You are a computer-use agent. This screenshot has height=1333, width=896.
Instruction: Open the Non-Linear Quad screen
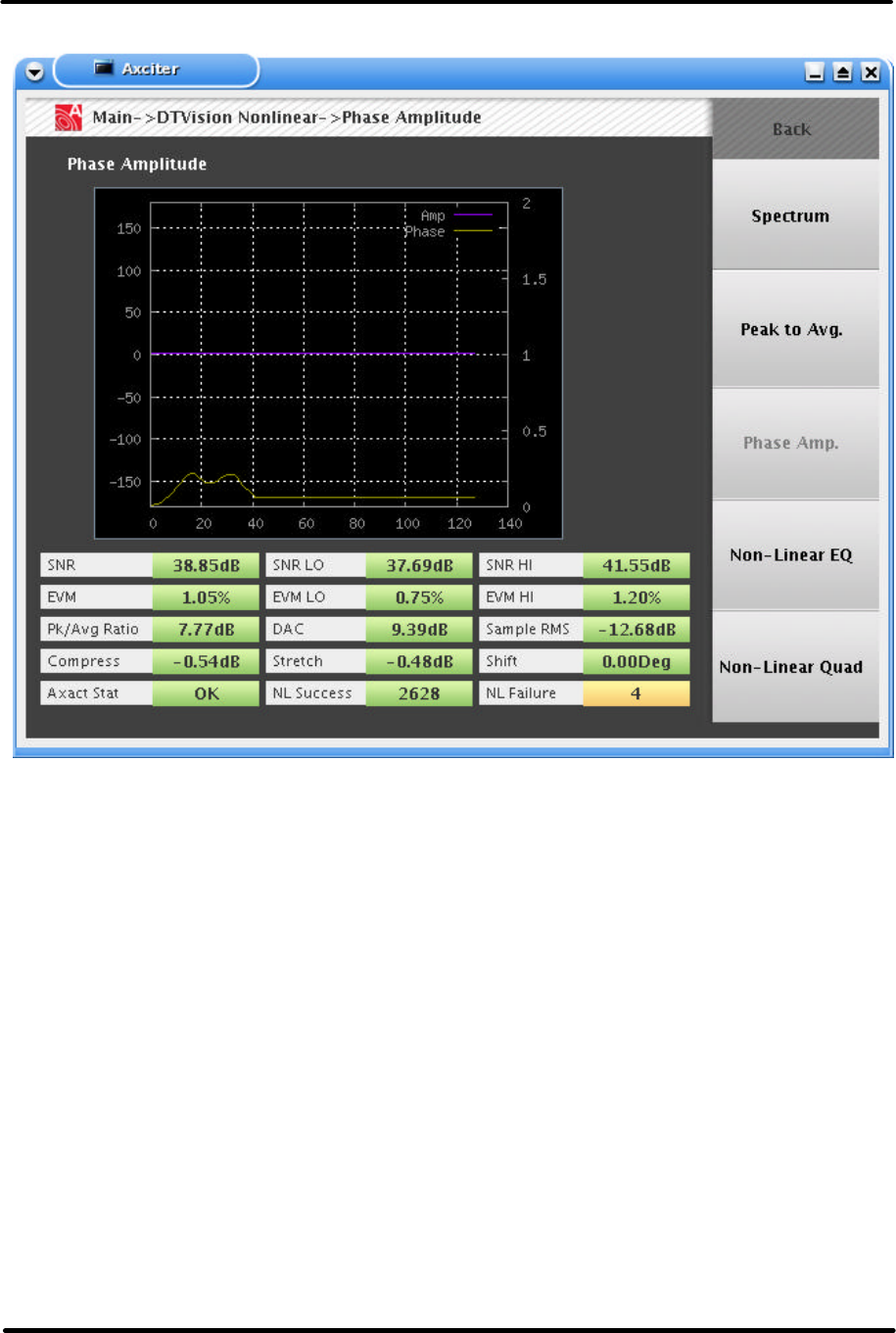pyautogui.click(x=795, y=667)
